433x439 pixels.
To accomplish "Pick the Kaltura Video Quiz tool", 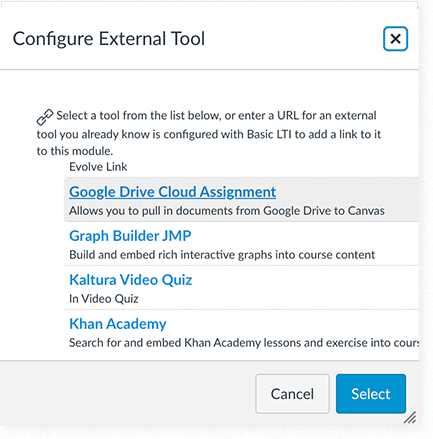I will (130, 280).
